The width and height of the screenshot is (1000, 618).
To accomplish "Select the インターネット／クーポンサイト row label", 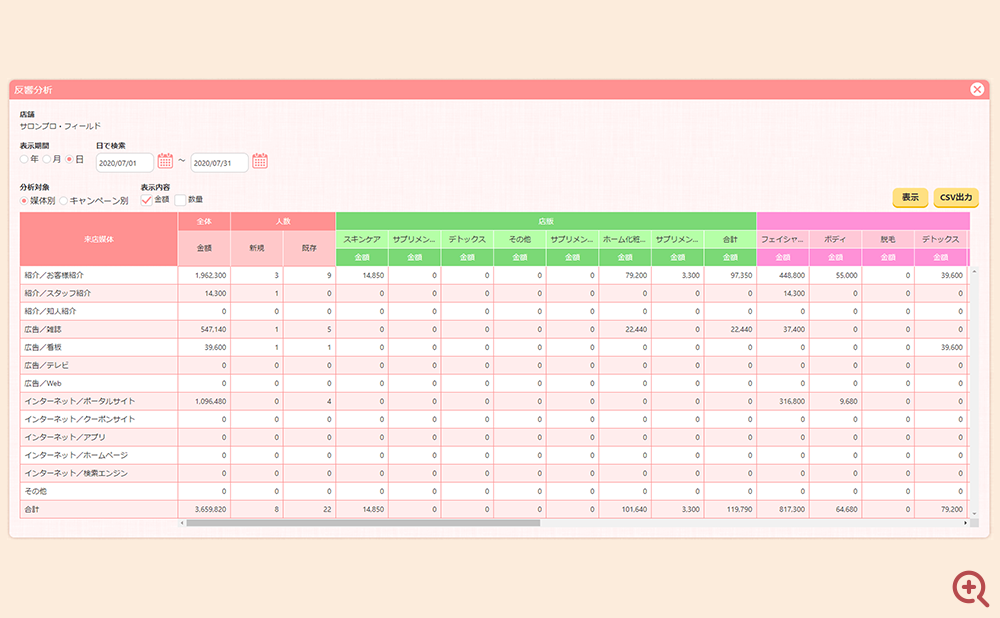I will [80, 419].
